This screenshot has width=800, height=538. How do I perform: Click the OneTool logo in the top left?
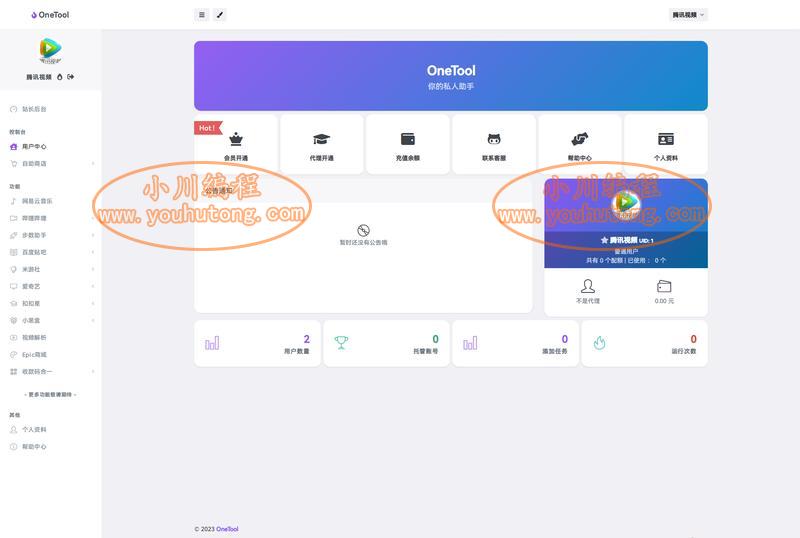(x=50, y=15)
